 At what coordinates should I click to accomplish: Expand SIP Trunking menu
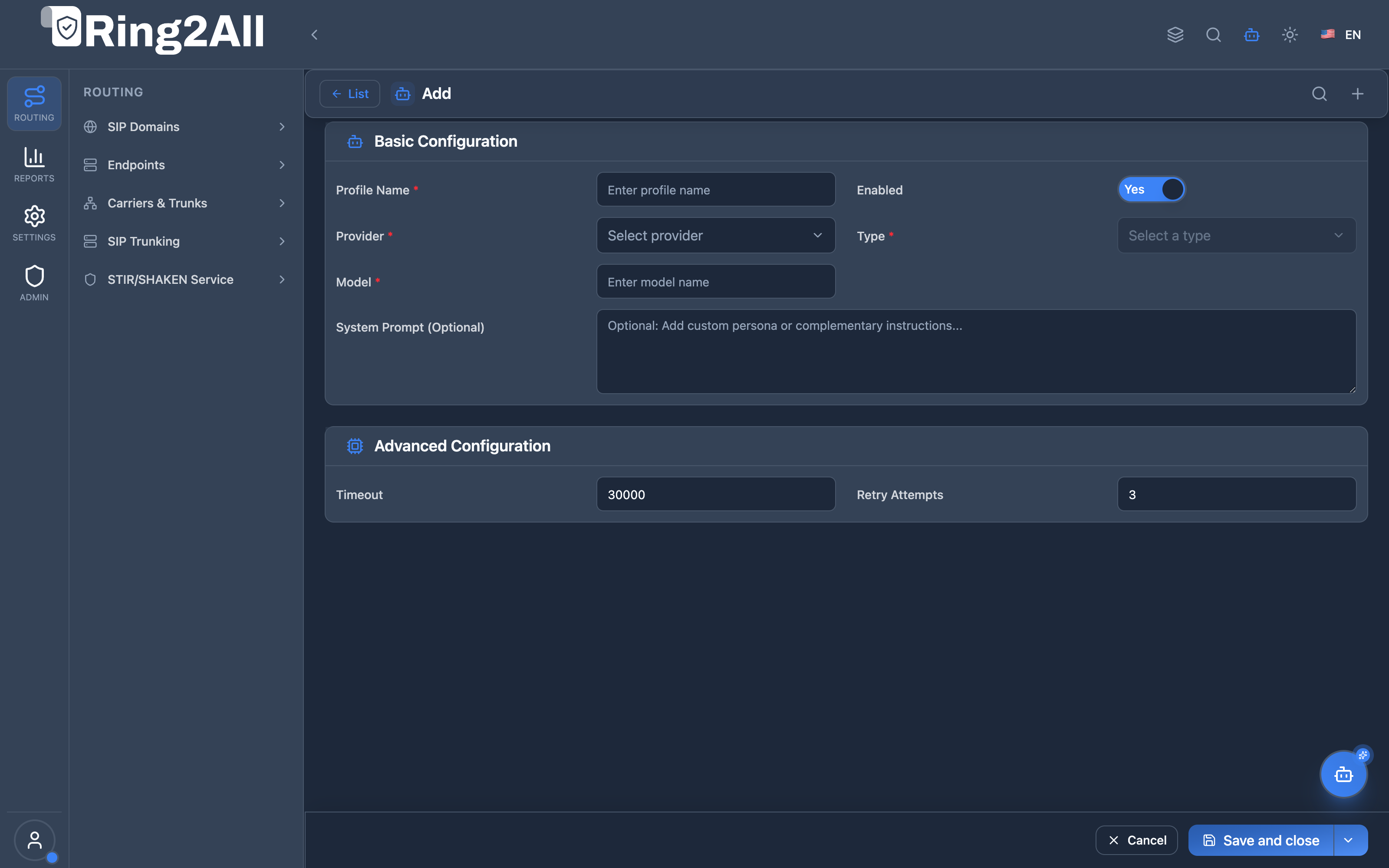click(x=185, y=241)
